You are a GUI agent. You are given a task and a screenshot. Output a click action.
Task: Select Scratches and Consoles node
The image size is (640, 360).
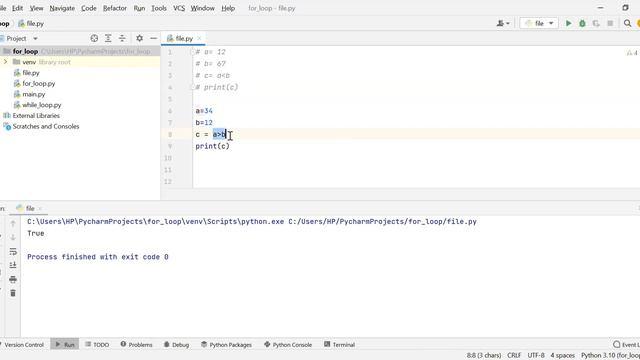click(x=46, y=126)
